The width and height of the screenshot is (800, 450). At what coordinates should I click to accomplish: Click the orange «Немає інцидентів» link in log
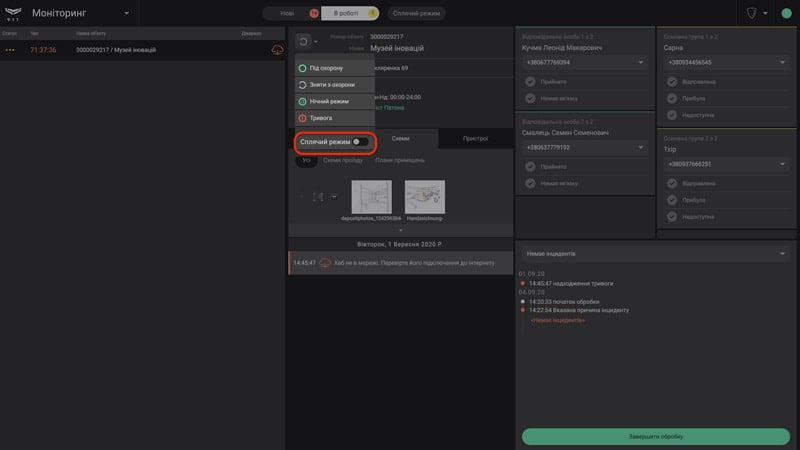click(x=557, y=320)
